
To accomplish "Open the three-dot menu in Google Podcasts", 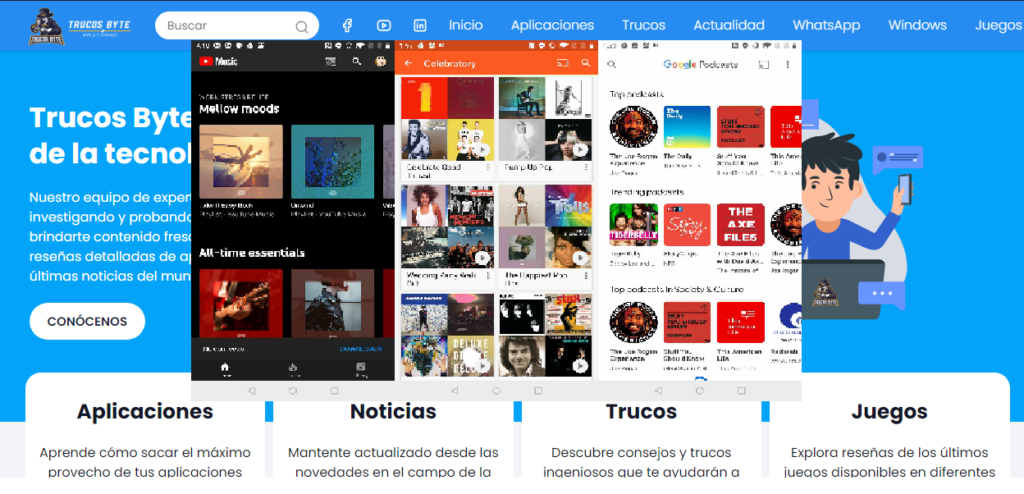I will pyautogui.click(x=788, y=65).
